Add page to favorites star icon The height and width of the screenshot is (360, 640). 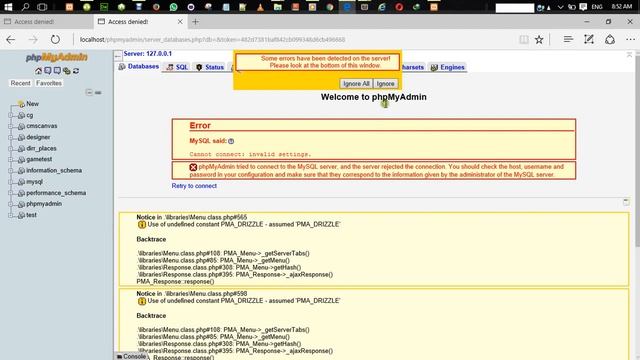539,40
